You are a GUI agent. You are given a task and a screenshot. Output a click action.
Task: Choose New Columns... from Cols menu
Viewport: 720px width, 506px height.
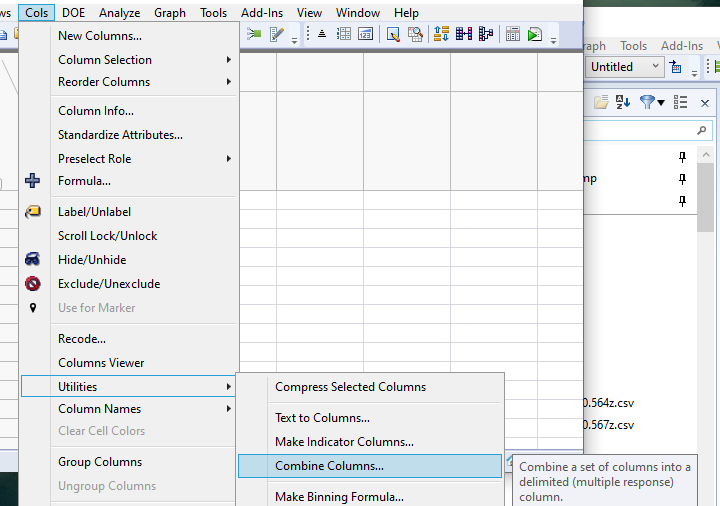pos(100,36)
